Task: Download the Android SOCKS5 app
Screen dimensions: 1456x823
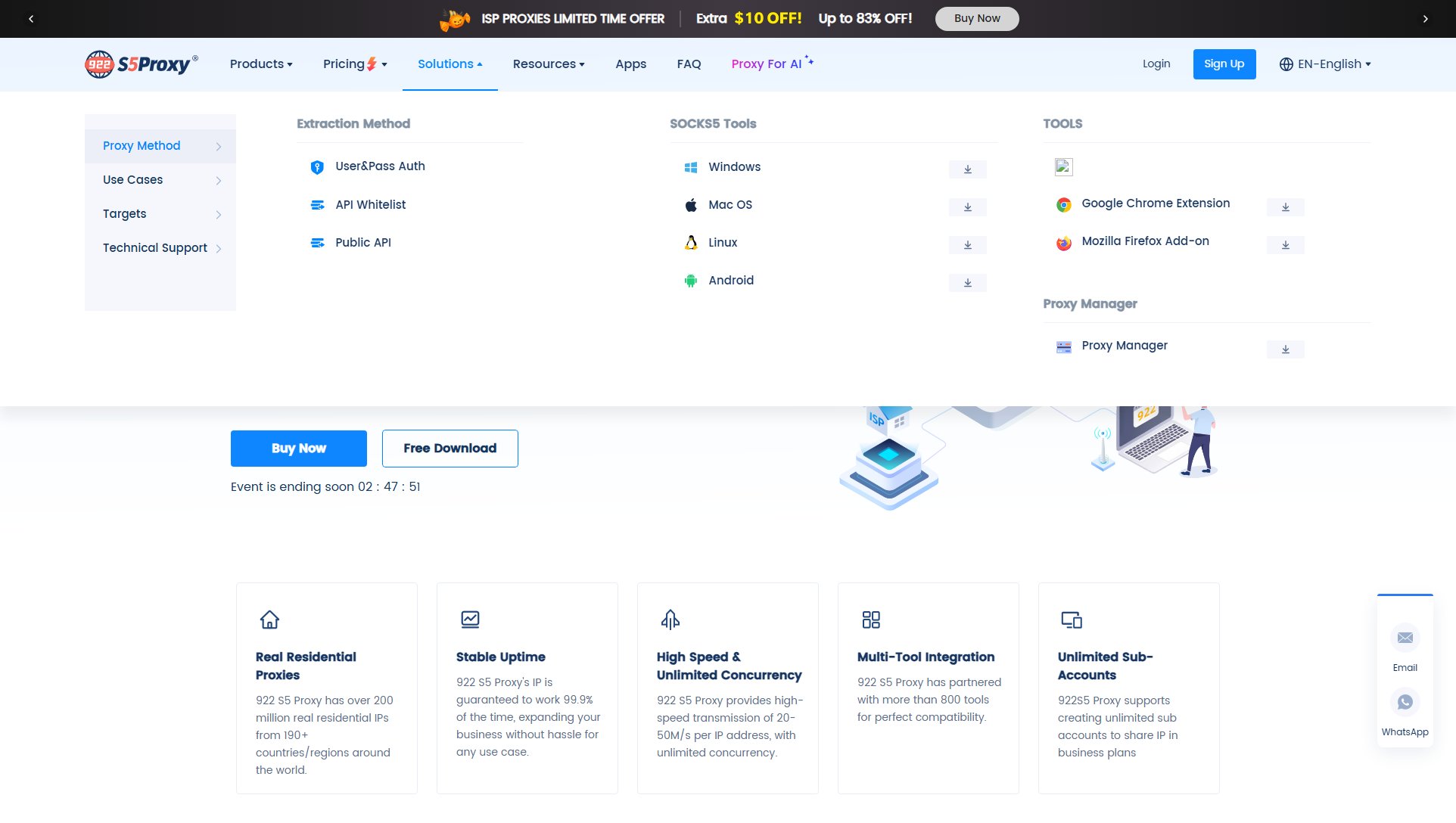Action: 967,282
